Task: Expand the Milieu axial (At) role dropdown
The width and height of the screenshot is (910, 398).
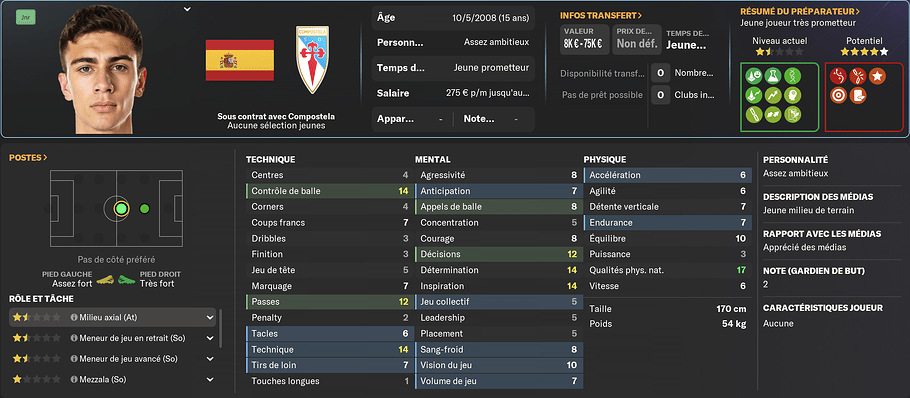Action: click(x=209, y=317)
